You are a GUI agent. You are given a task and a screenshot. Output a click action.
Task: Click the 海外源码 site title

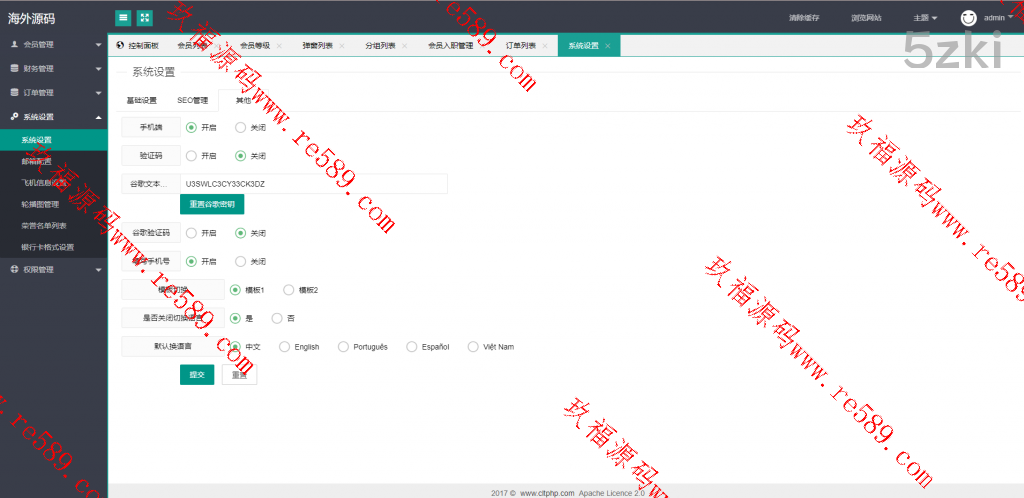31,19
